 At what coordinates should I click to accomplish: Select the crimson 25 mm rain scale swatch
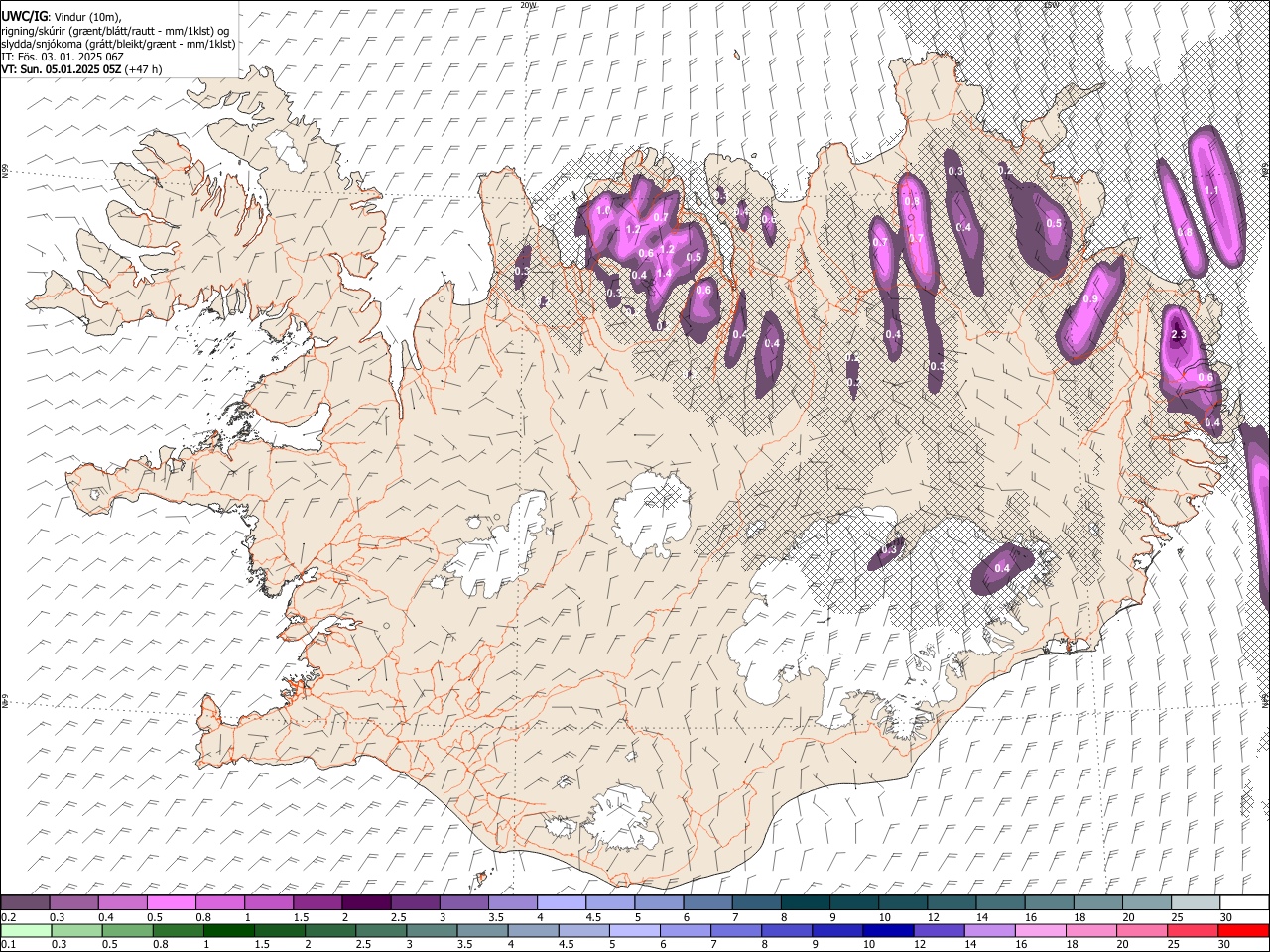coord(1193,930)
